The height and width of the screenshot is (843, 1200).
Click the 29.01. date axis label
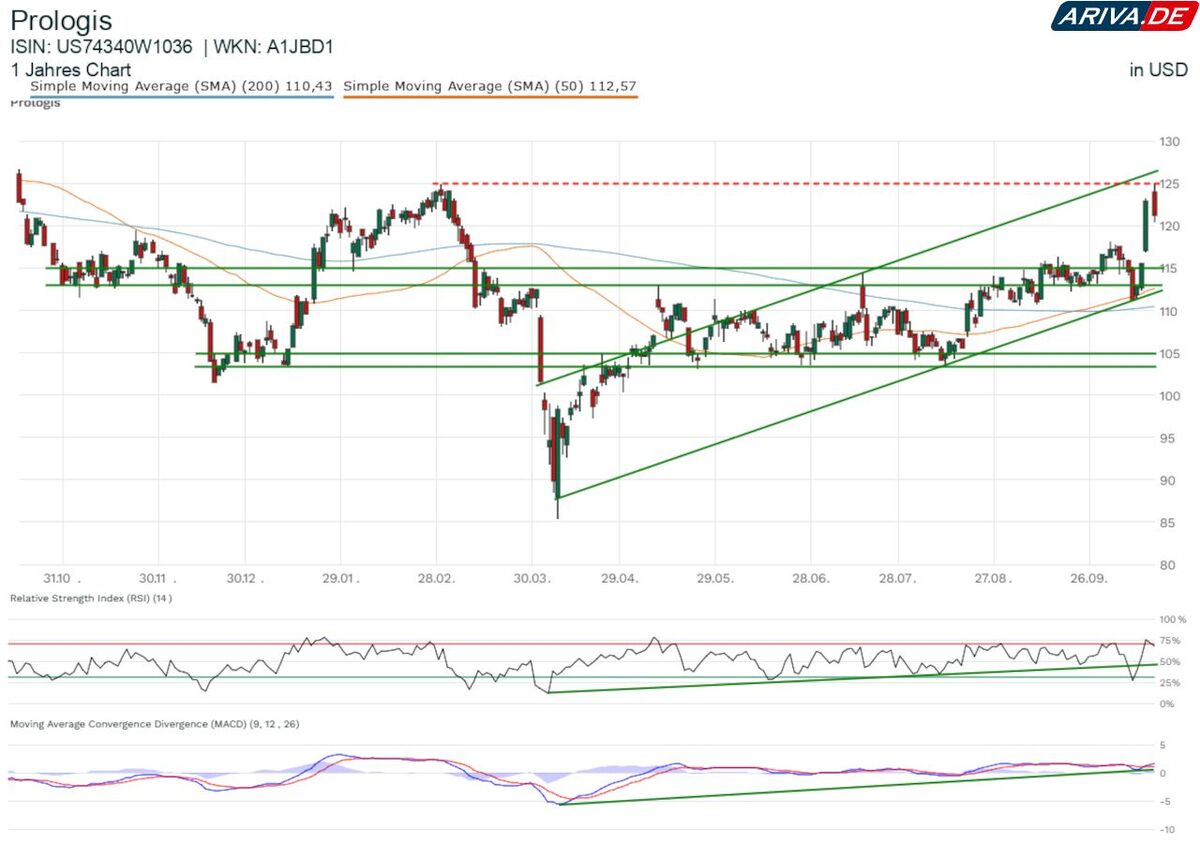pyautogui.click(x=340, y=578)
